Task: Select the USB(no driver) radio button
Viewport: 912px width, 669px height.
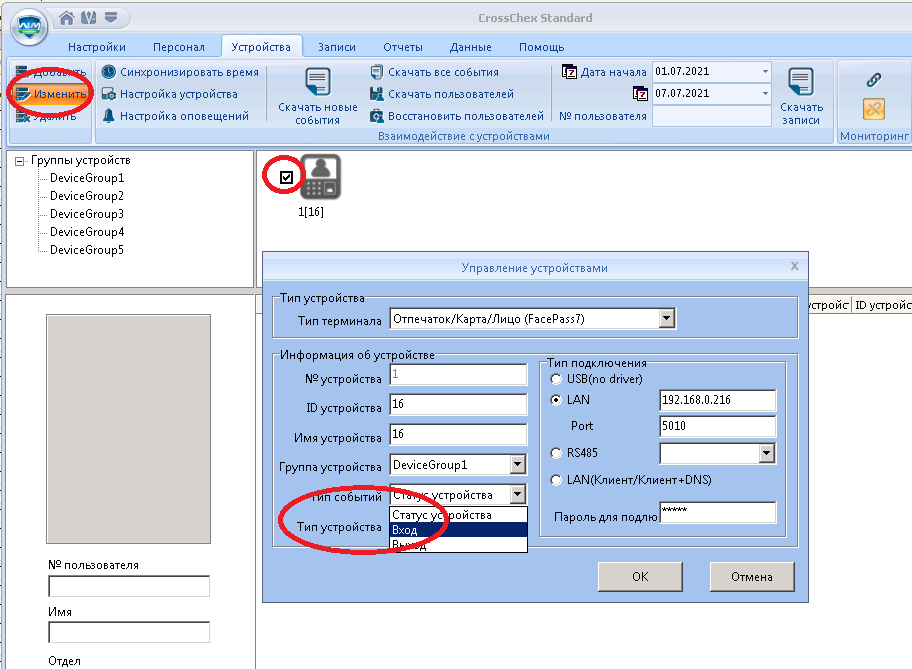Action: point(556,379)
